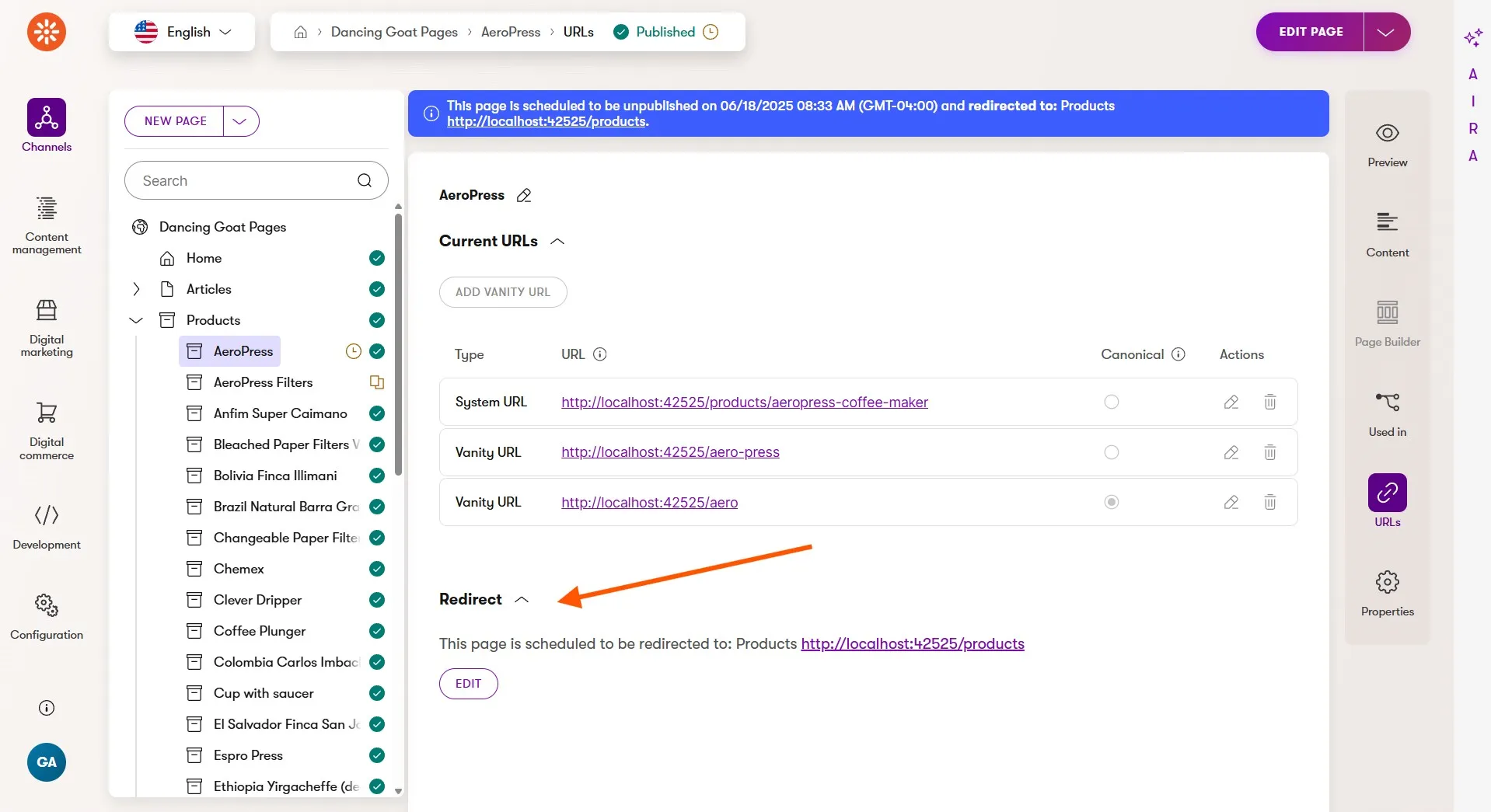Open the Properties tab
This screenshot has height=812, width=1491.
coord(1388,594)
